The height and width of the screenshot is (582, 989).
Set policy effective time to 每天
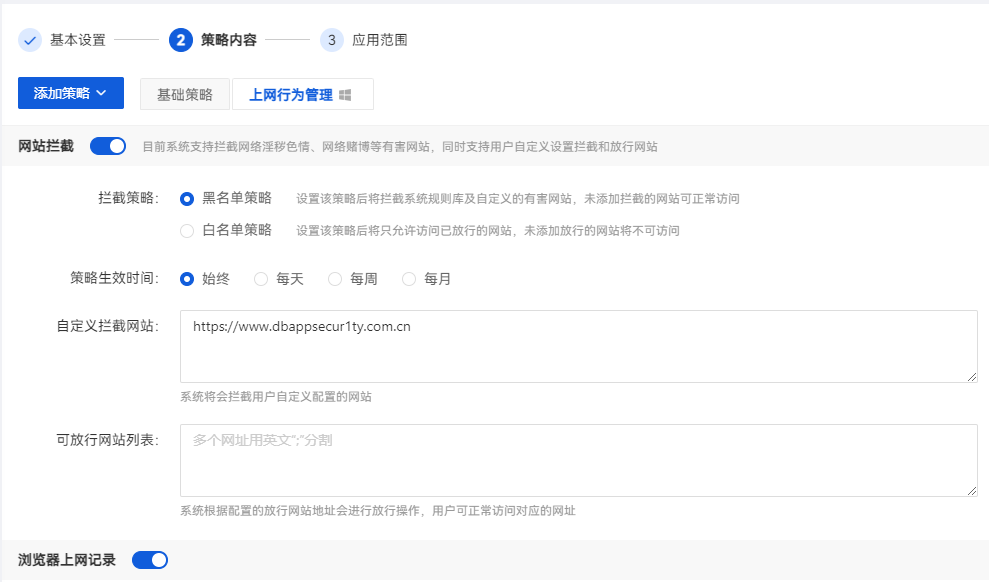261,279
